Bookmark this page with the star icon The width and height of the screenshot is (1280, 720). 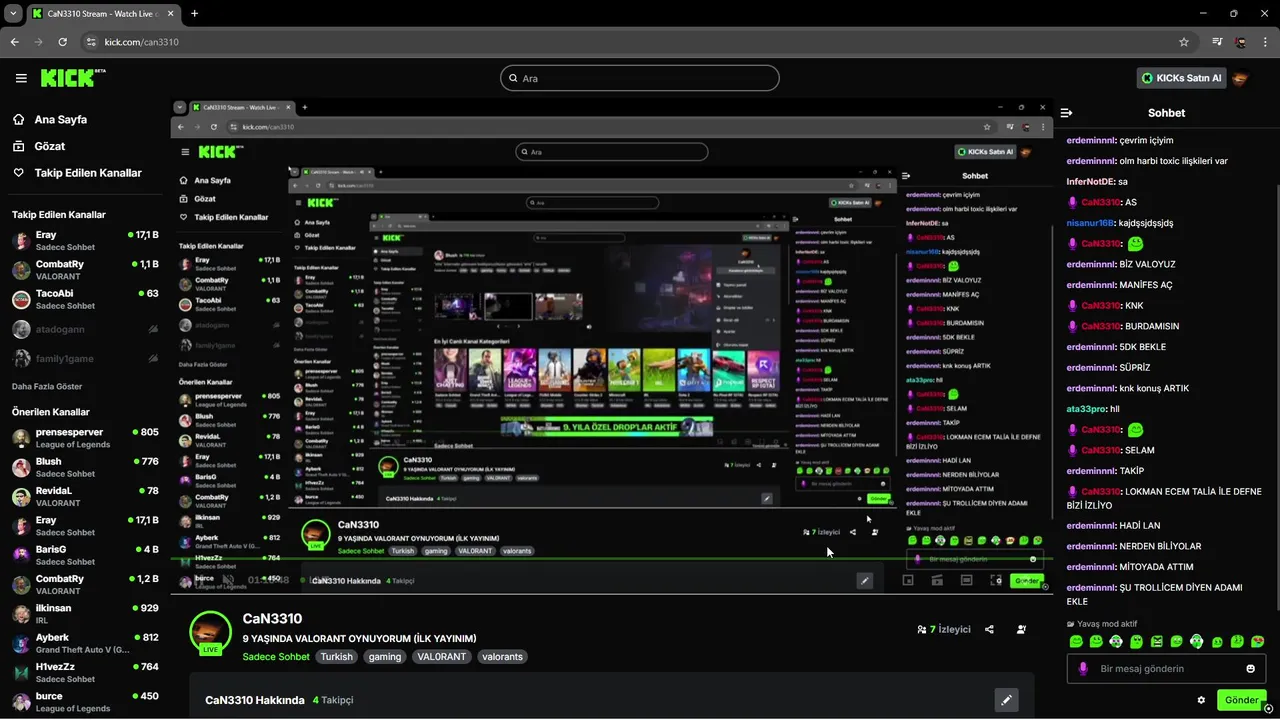click(1184, 42)
